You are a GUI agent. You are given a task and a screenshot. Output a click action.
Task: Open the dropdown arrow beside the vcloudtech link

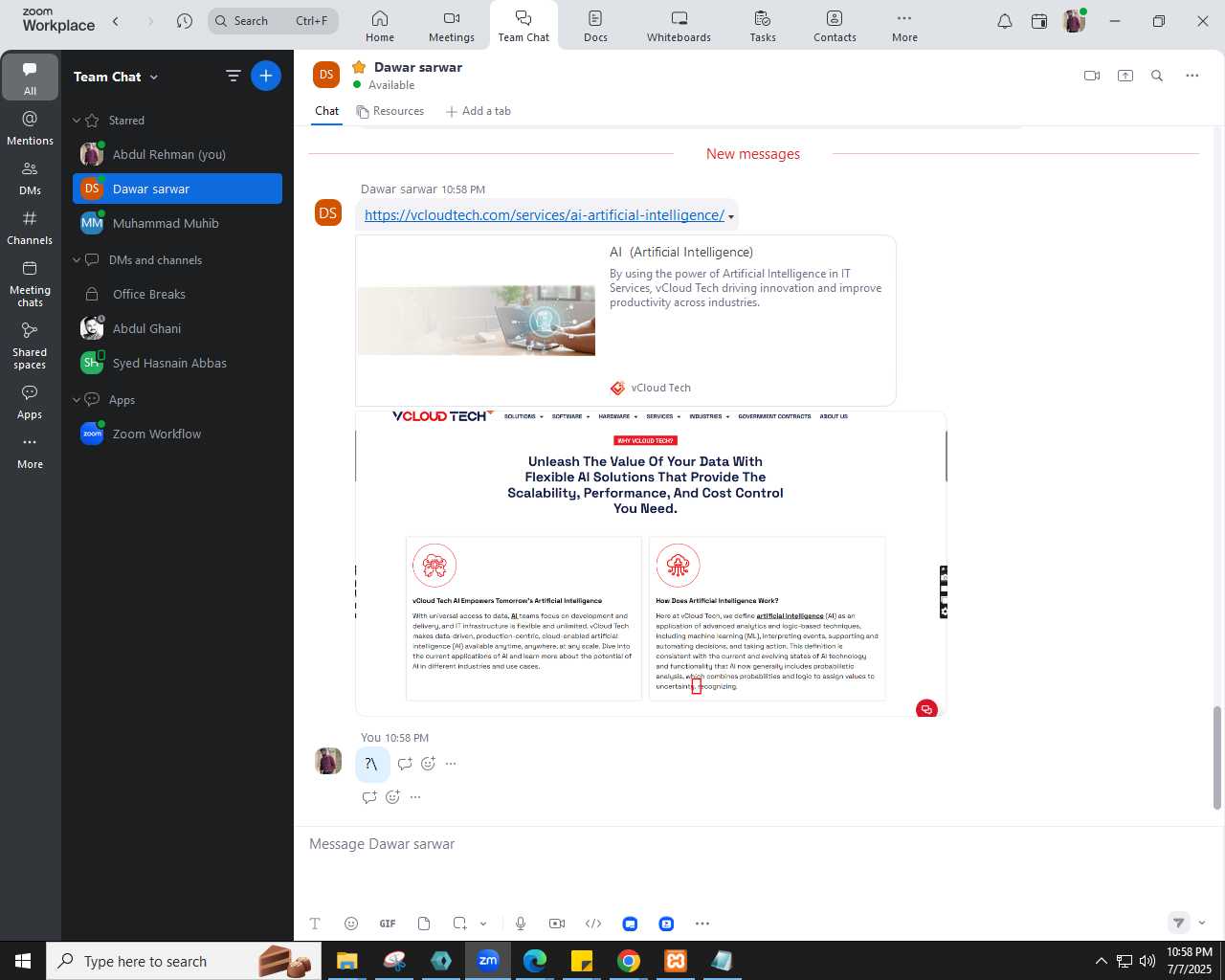(x=731, y=217)
